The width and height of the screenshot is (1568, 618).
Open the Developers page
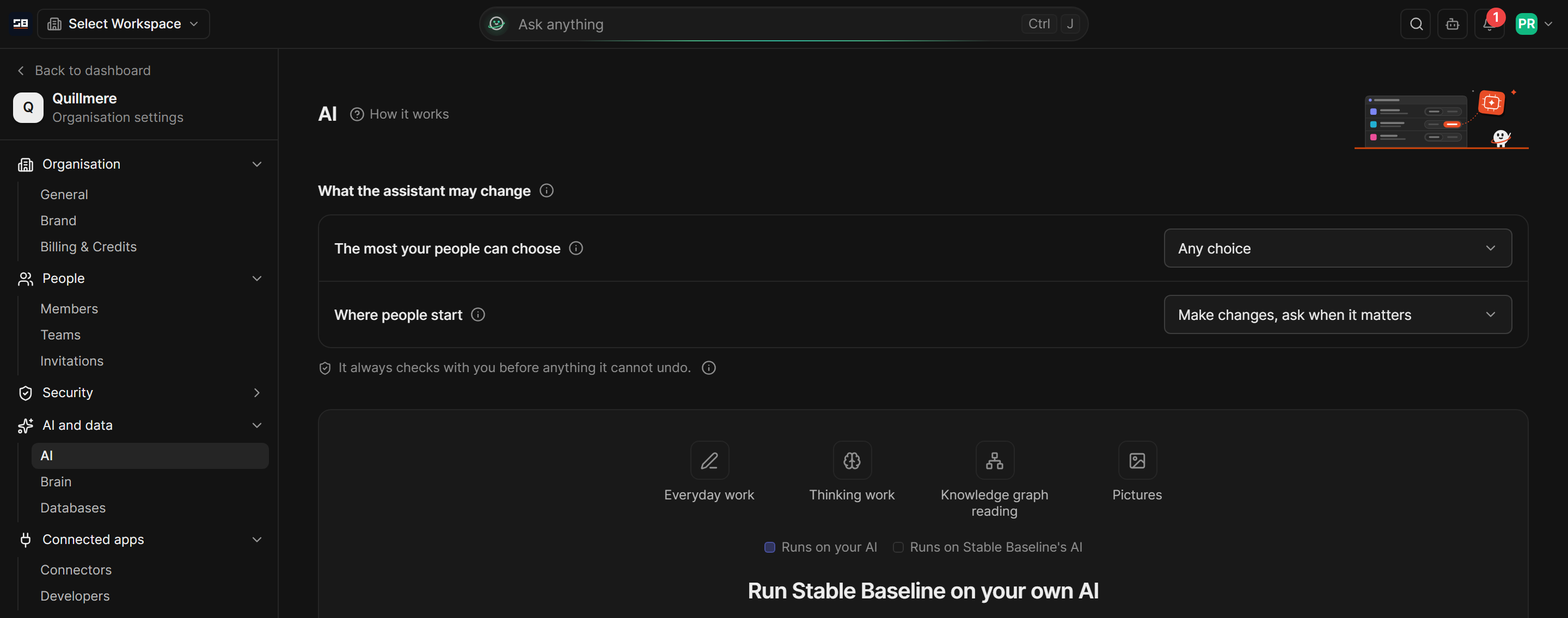click(x=150, y=596)
